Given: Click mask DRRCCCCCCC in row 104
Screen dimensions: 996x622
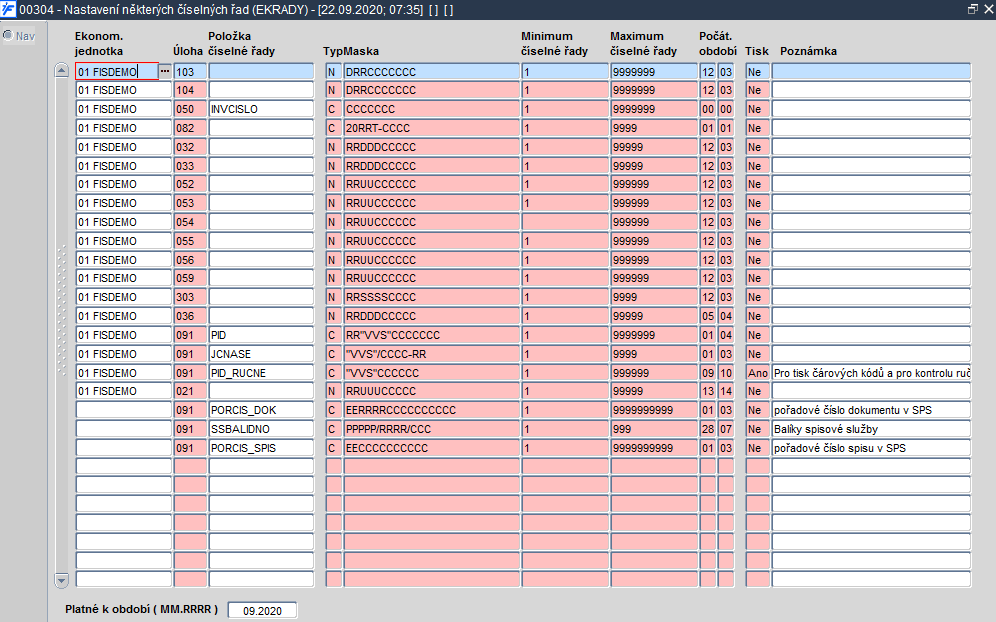Looking at the screenshot, I should [x=431, y=90].
